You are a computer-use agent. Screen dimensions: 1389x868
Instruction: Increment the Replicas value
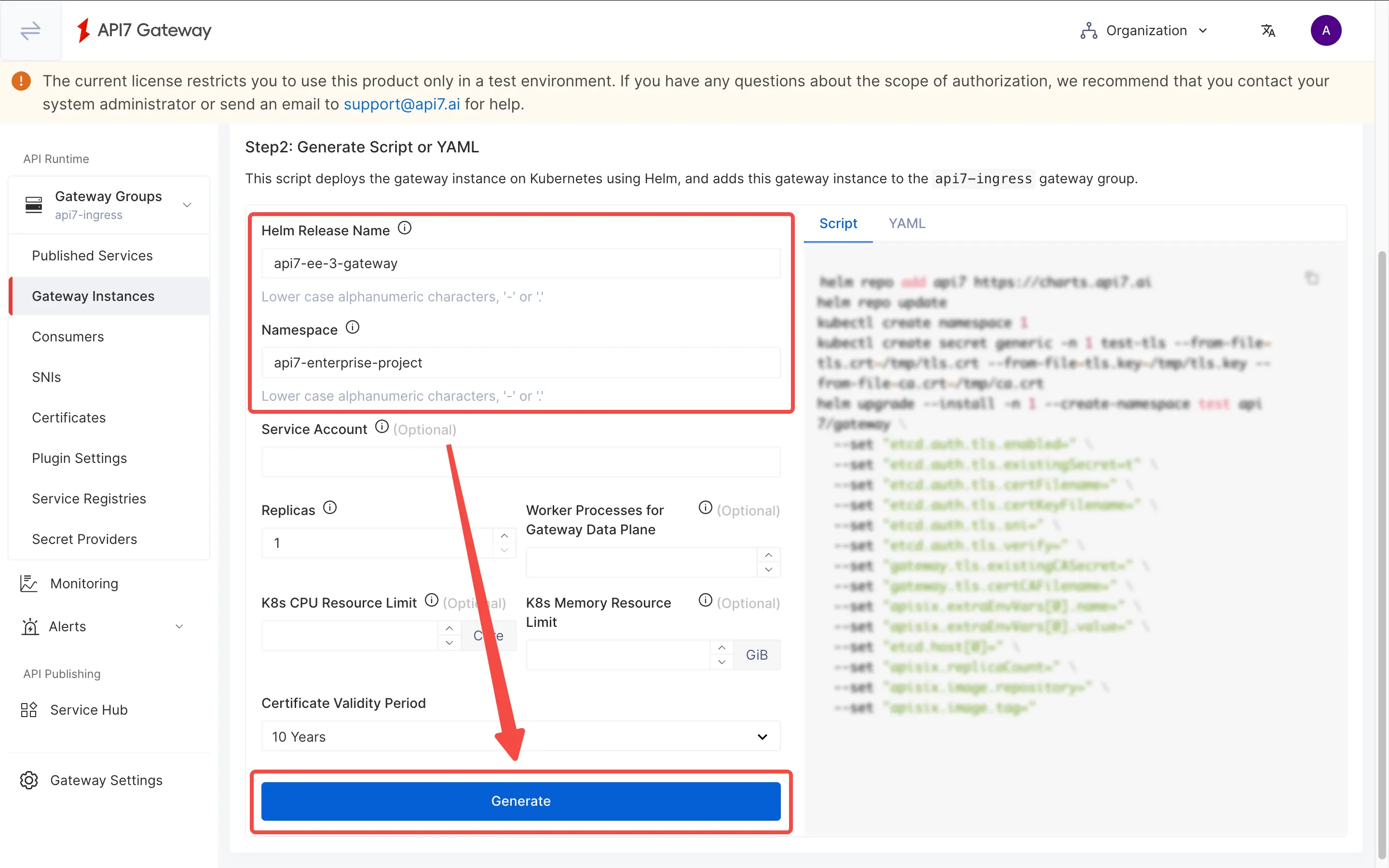[x=504, y=535]
